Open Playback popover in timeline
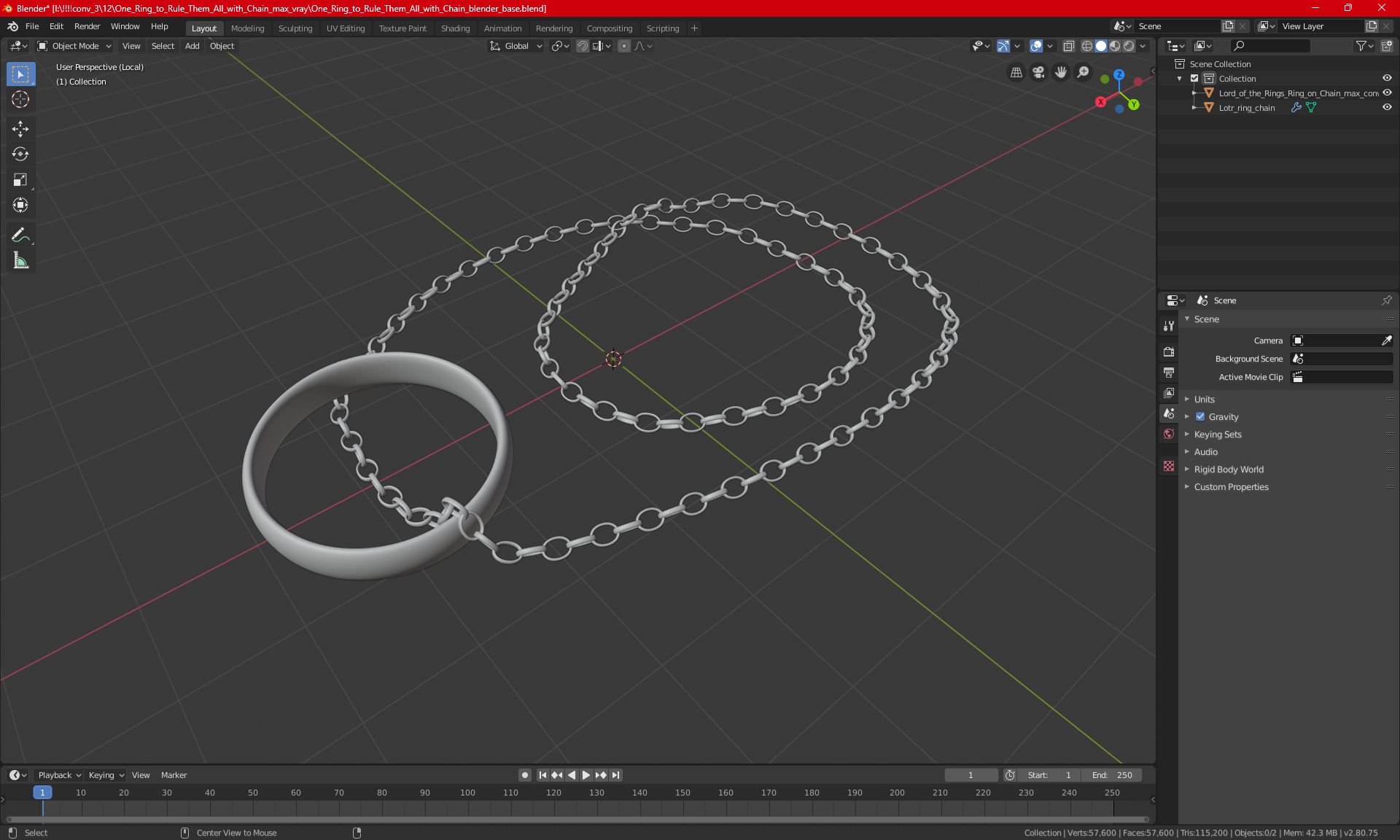The image size is (1400, 840). point(59,775)
